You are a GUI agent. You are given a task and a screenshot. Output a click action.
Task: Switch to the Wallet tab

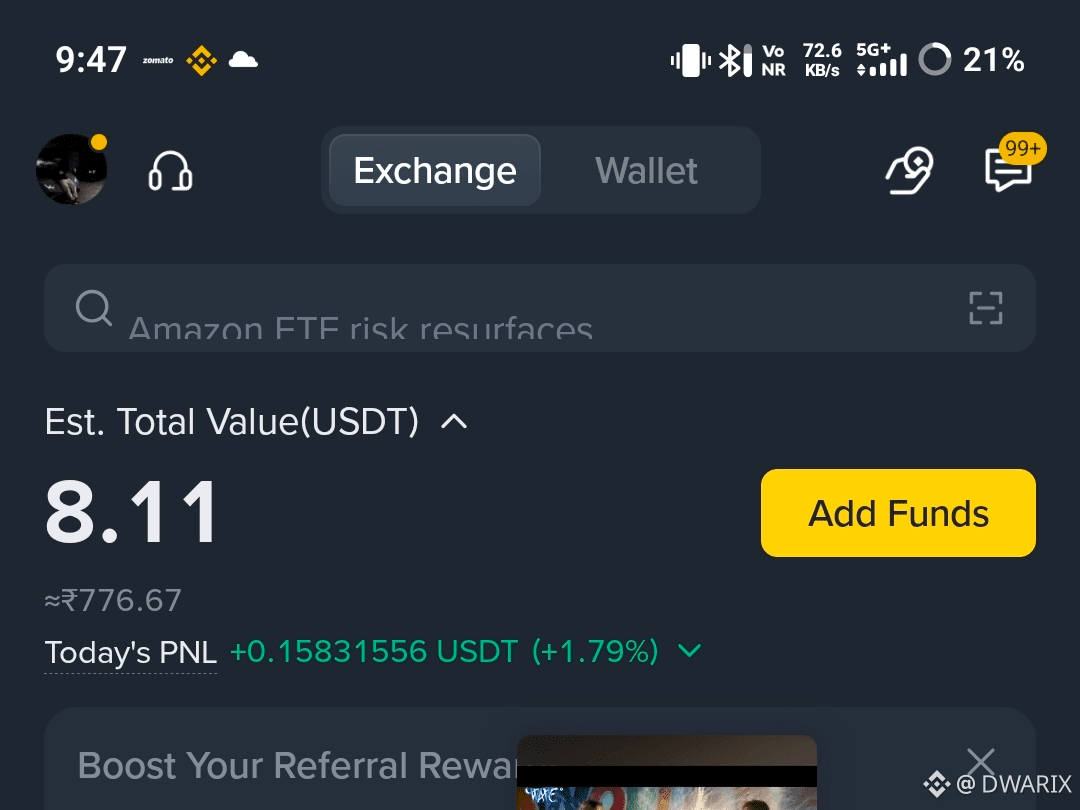(646, 170)
